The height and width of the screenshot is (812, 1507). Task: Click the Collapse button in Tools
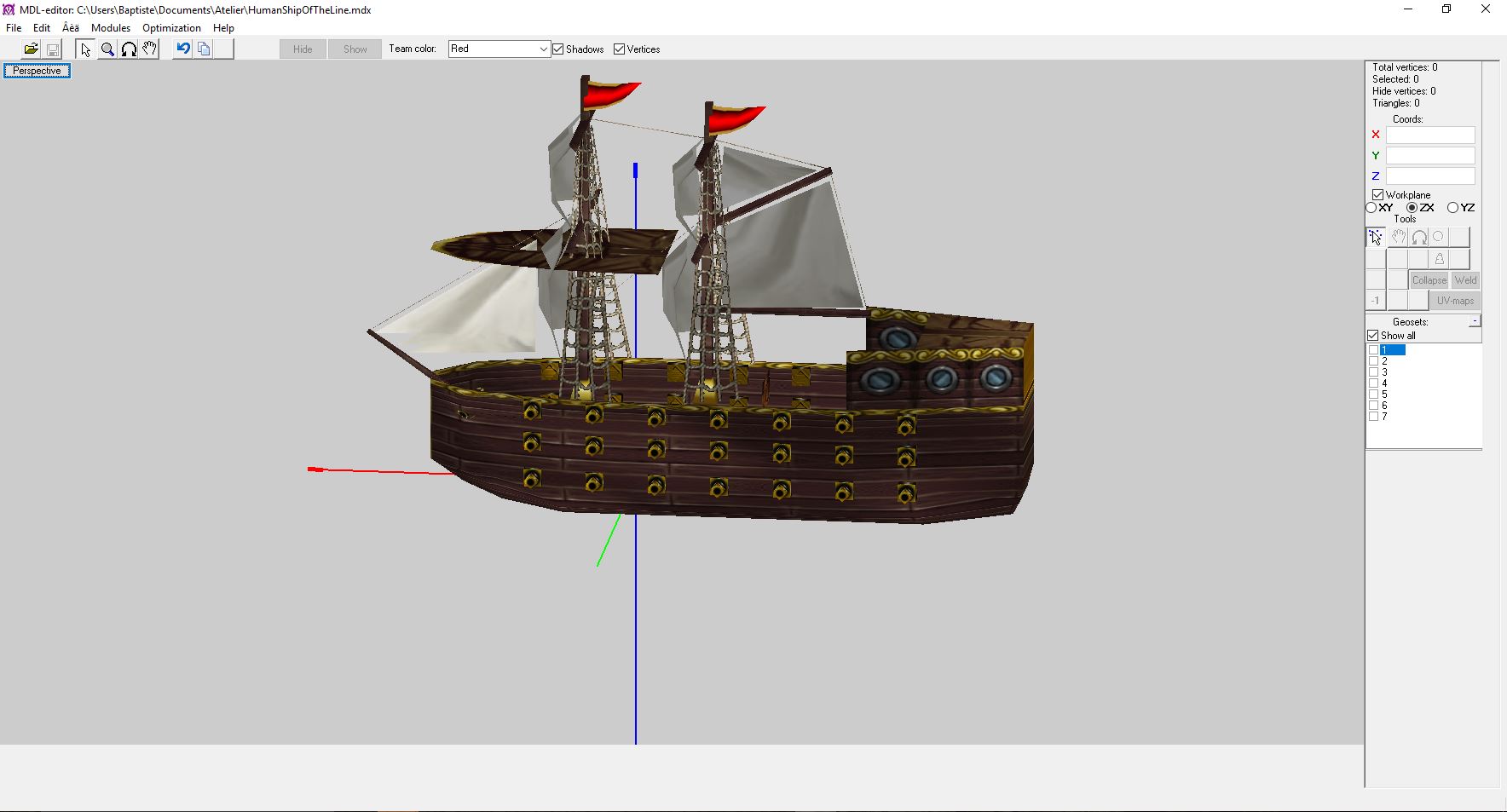click(x=1429, y=279)
